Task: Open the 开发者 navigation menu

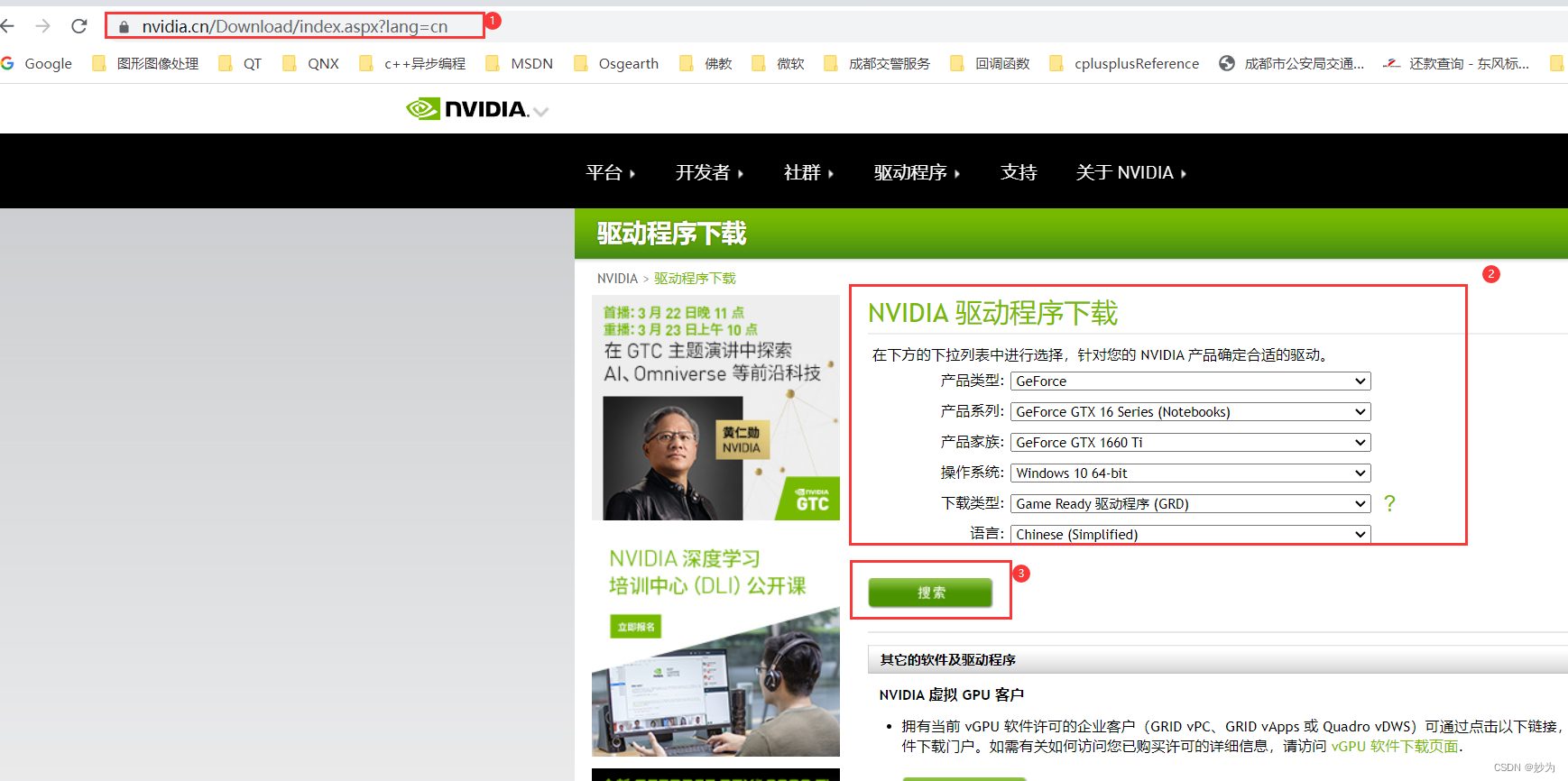Action: [x=709, y=172]
